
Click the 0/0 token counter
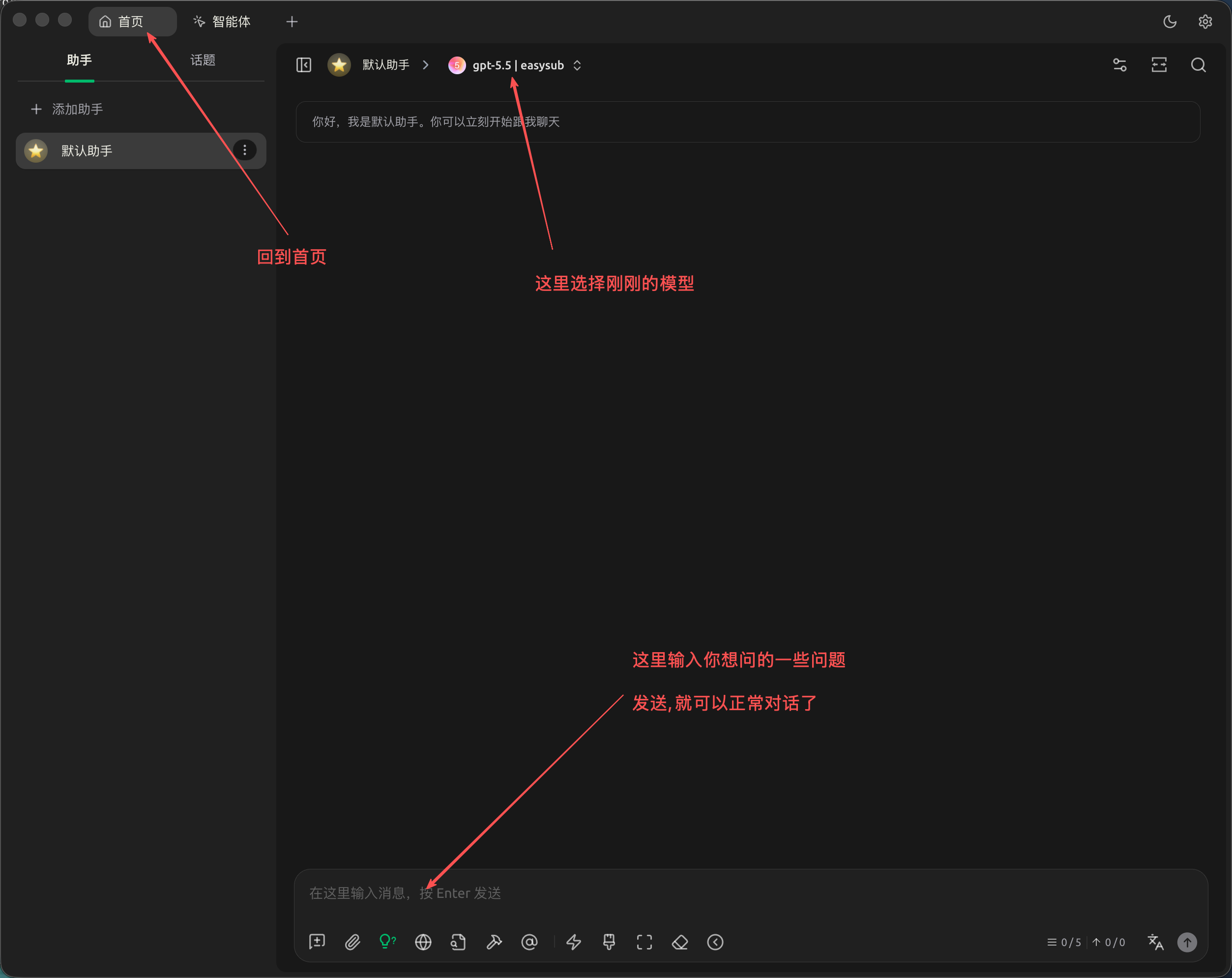1109,942
